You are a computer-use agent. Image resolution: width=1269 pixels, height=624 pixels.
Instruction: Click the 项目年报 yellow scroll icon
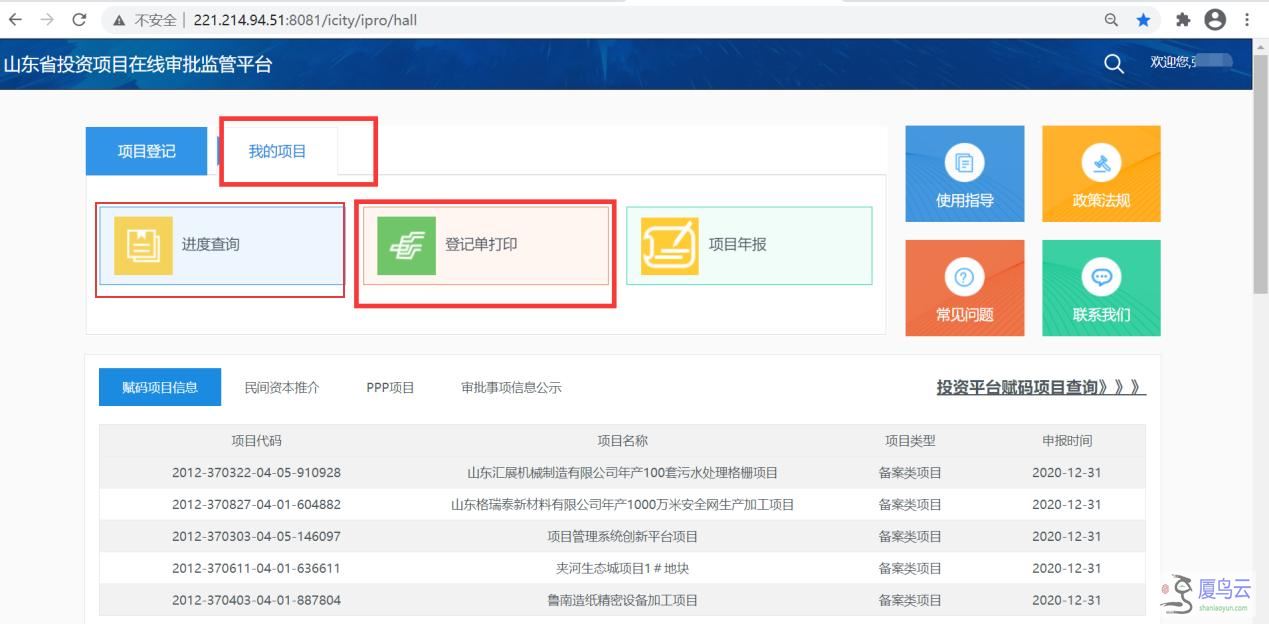click(670, 245)
